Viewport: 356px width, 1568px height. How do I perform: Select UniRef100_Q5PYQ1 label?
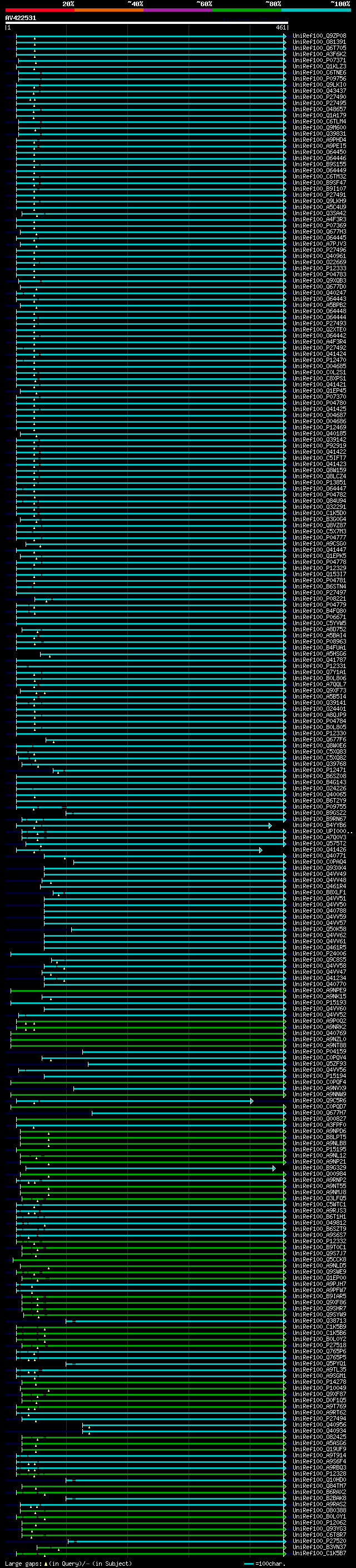319,1363
